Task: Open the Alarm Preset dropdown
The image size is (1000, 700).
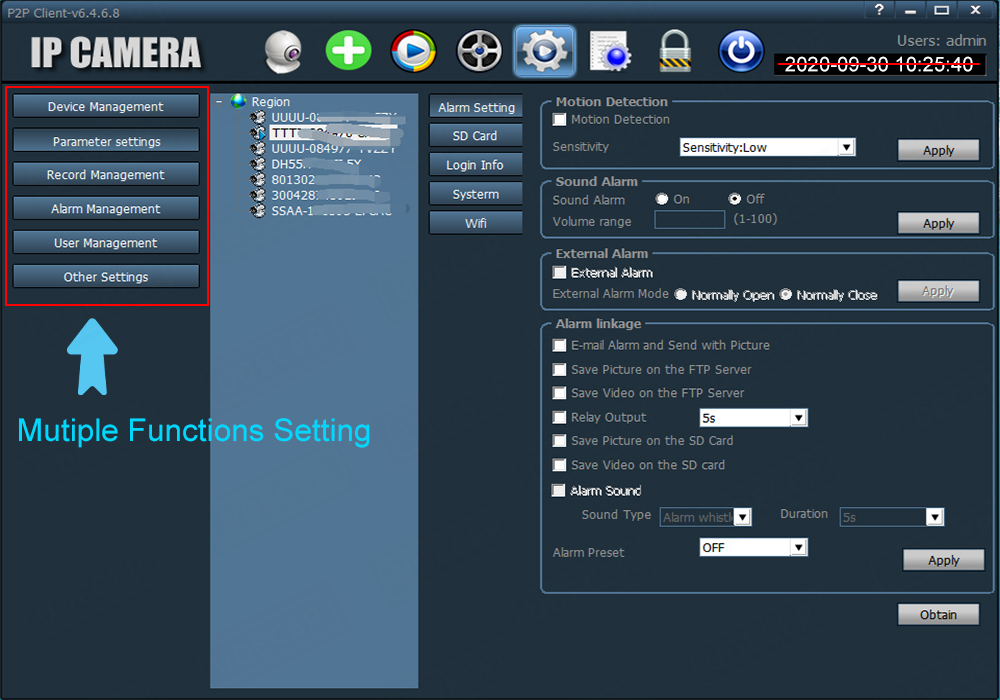Action: [798, 548]
